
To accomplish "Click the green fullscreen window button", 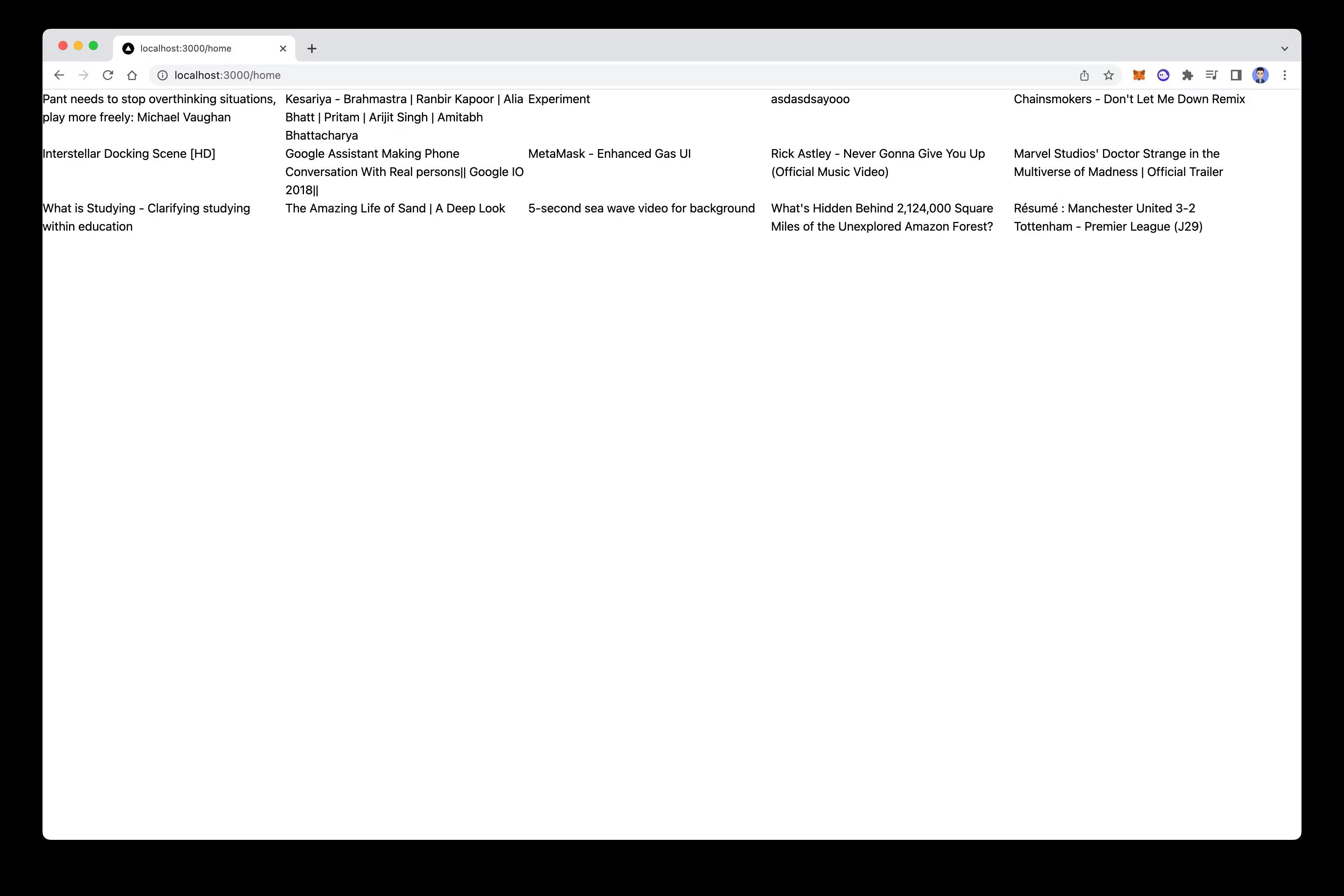I will tap(94, 46).
